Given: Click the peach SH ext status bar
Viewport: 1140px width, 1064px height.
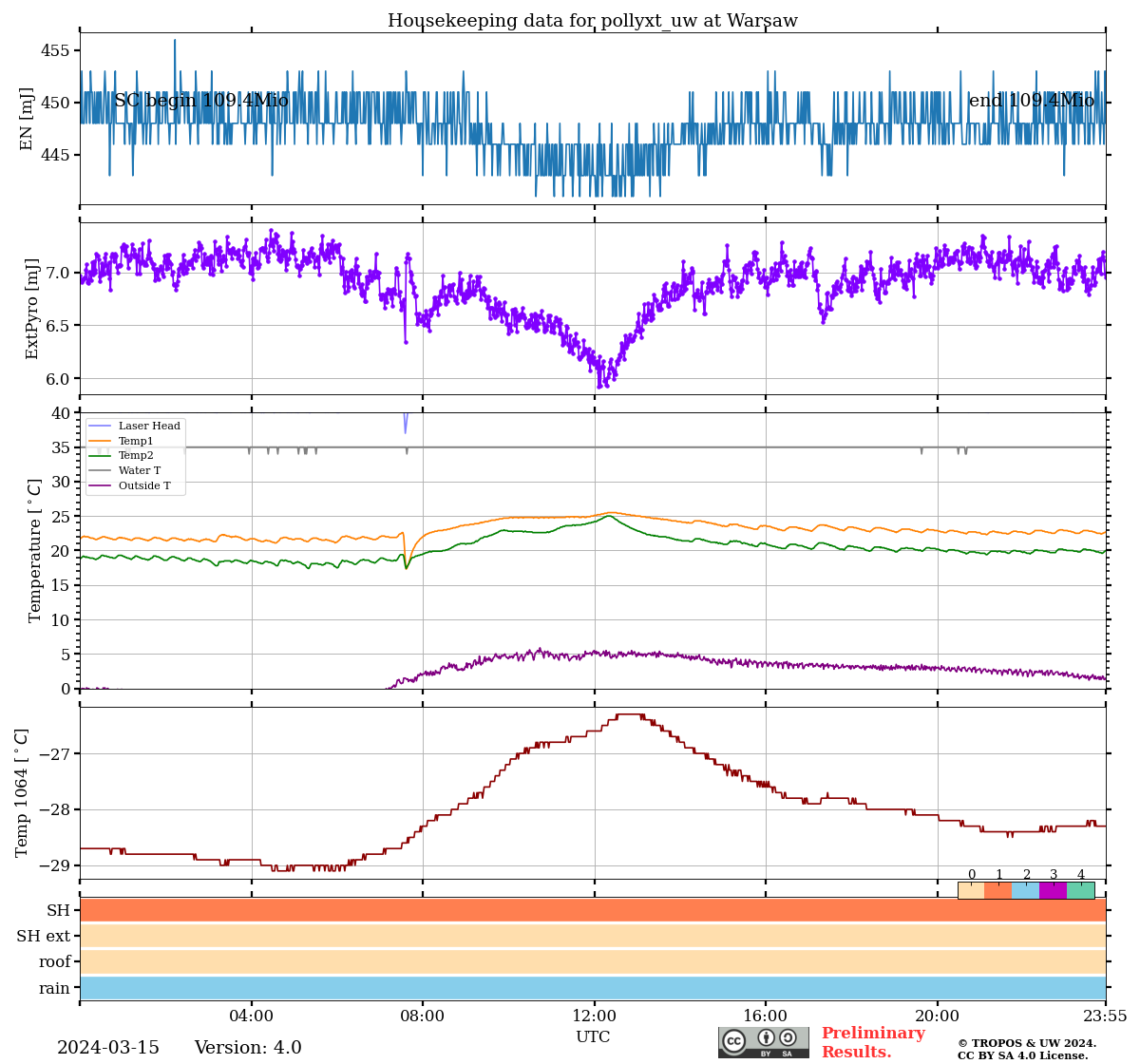Looking at the screenshot, I should [593, 936].
